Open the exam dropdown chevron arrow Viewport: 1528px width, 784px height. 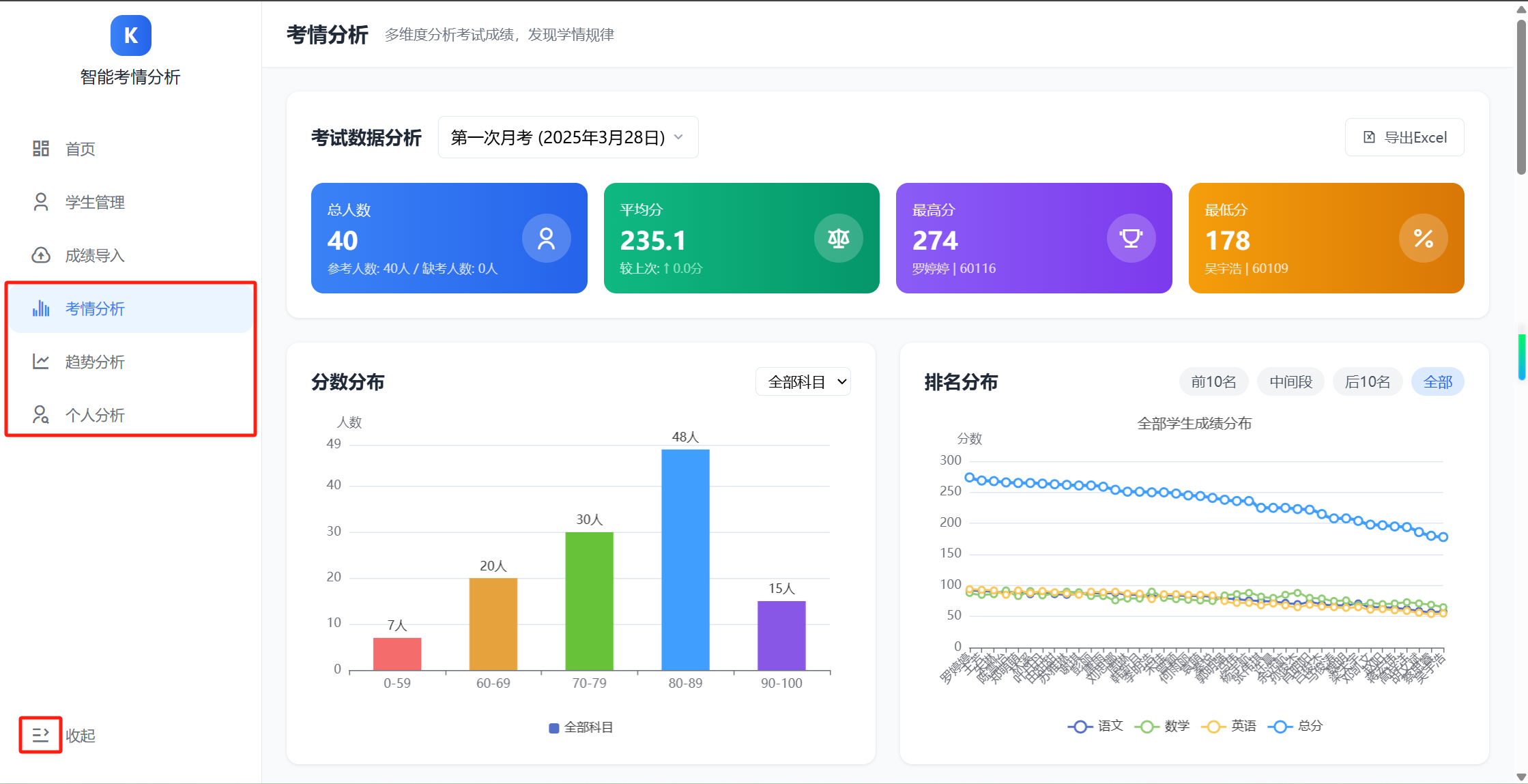coord(678,137)
